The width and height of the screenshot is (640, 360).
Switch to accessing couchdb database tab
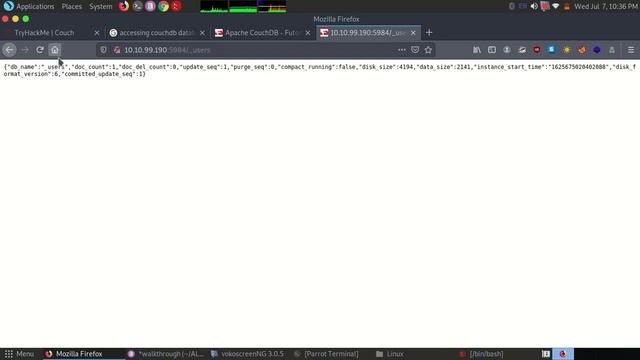pos(157,33)
